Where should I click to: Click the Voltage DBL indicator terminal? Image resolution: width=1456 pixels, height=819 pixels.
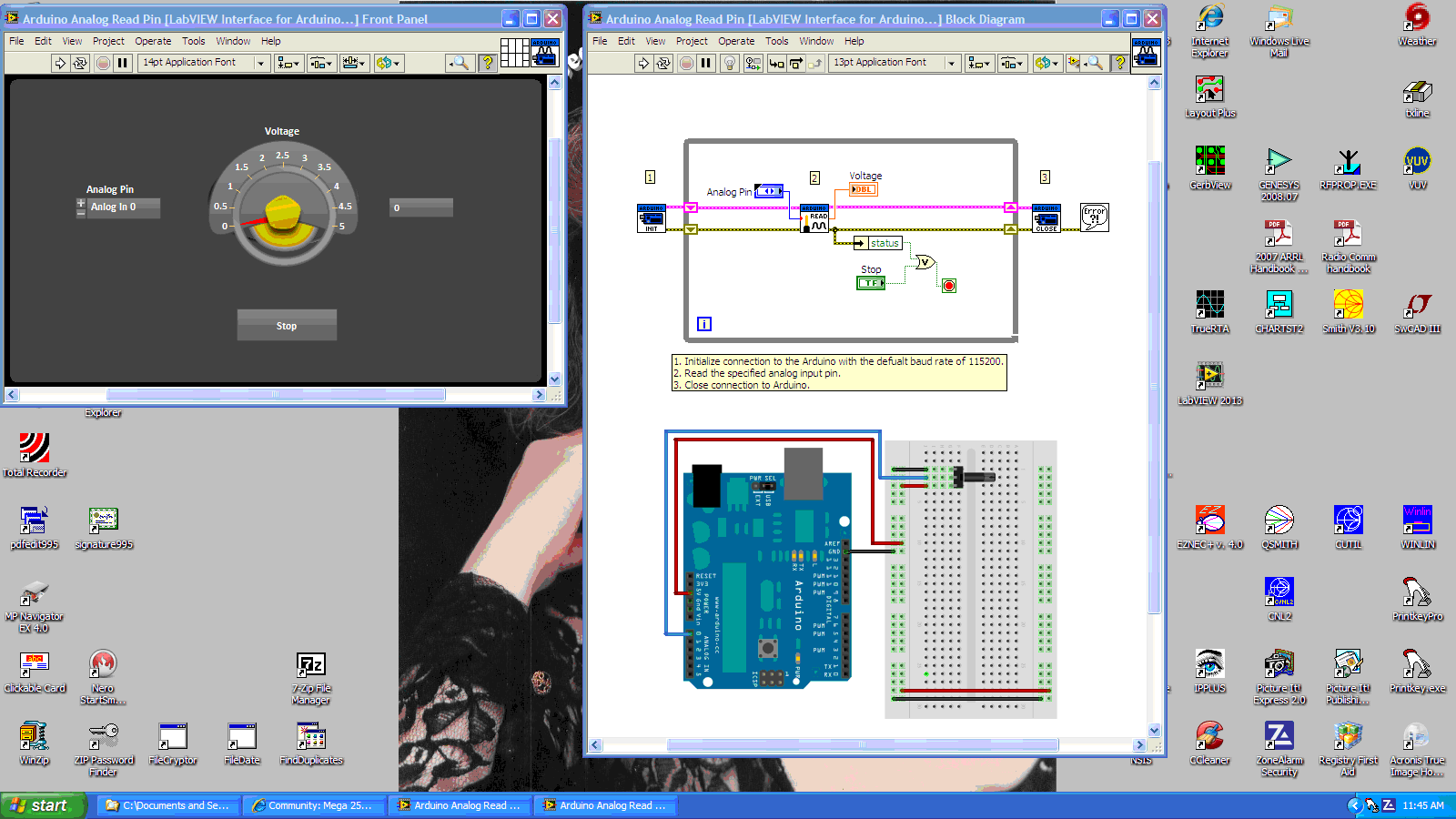click(864, 189)
